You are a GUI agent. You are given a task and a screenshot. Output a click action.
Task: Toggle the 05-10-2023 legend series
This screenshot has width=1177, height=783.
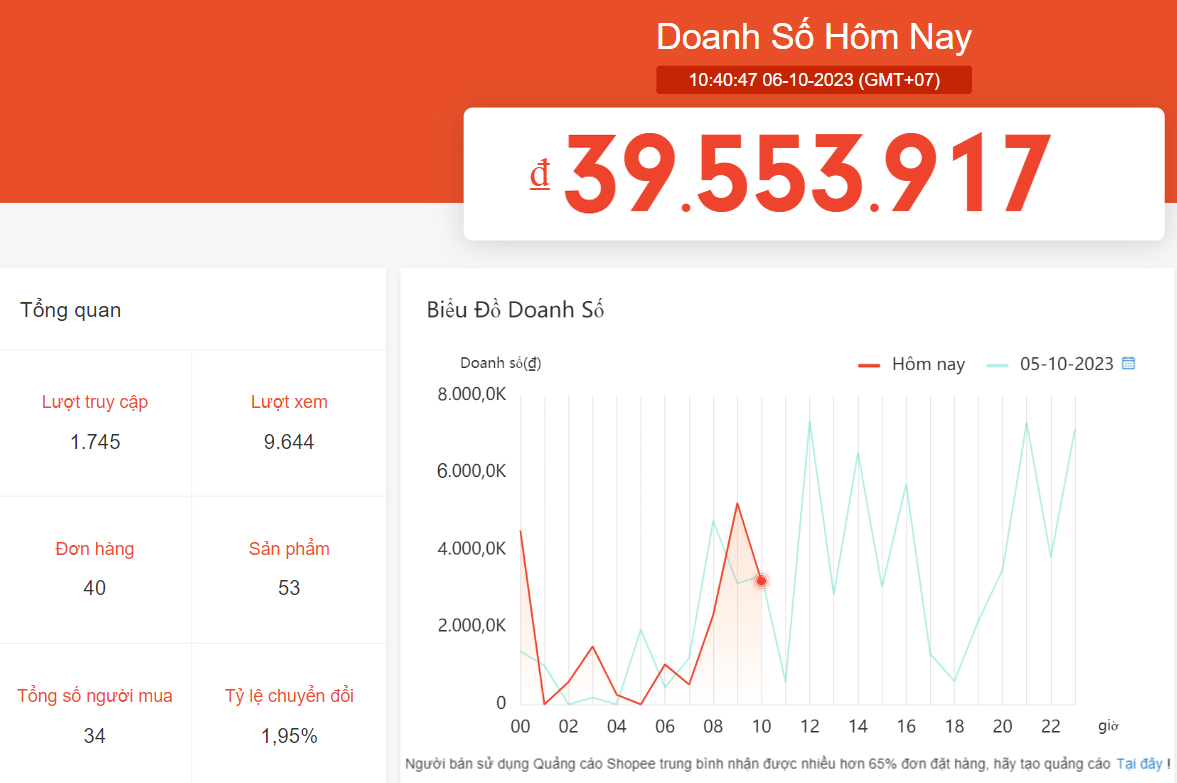coord(1049,364)
